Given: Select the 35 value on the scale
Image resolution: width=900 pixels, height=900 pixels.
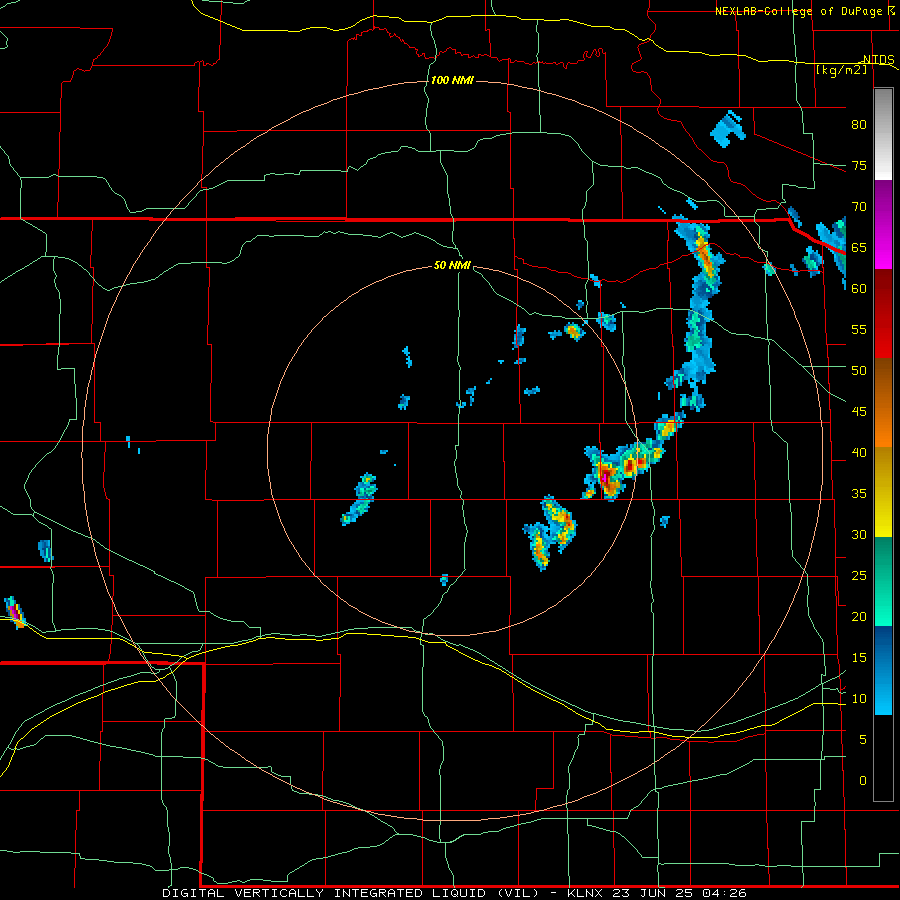Looking at the screenshot, I should tap(859, 494).
